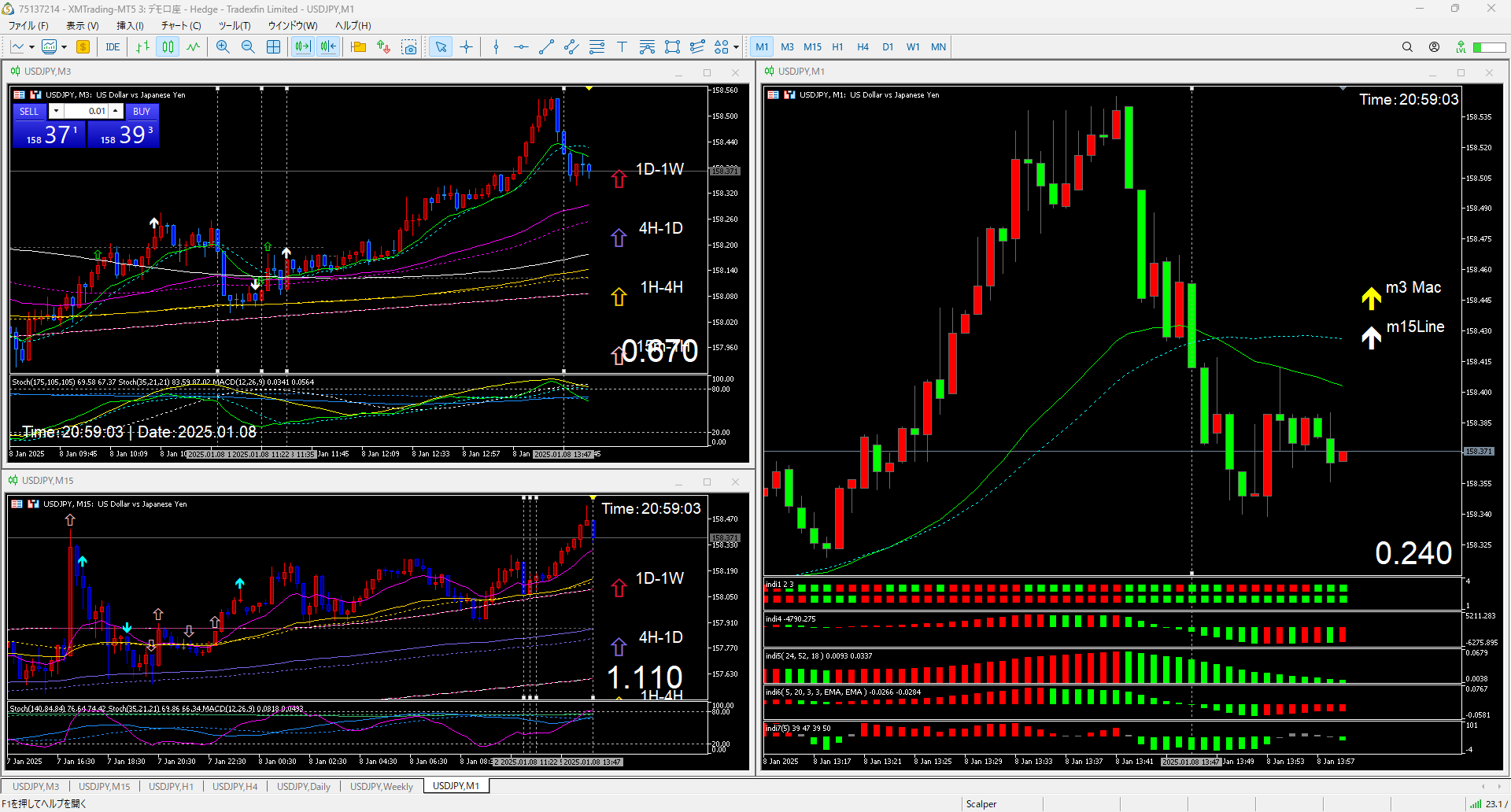Open the search magnifier in toolbar
The width and height of the screenshot is (1511, 812).
pyautogui.click(x=1407, y=47)
